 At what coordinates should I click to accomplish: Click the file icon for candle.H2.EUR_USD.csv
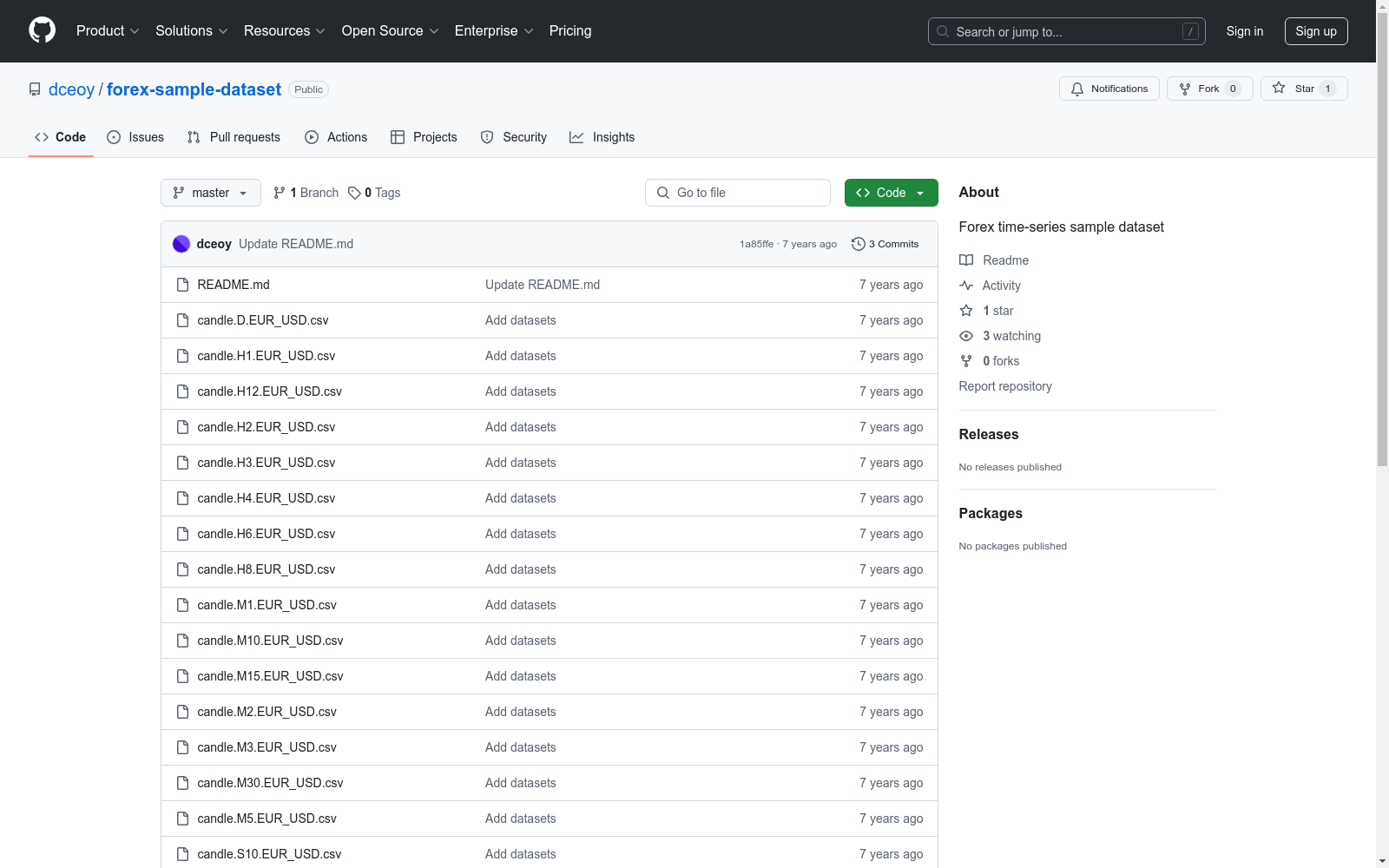(x=182, y=427)
